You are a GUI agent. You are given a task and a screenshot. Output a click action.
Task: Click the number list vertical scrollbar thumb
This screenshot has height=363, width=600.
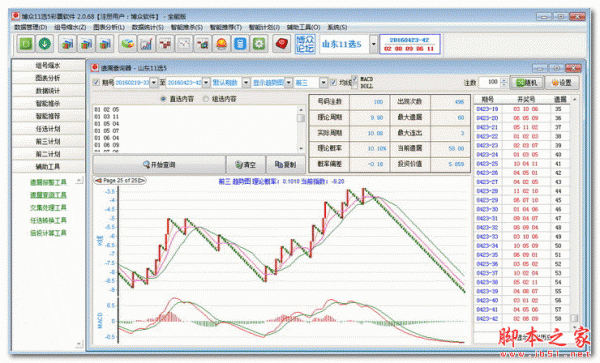301,118
